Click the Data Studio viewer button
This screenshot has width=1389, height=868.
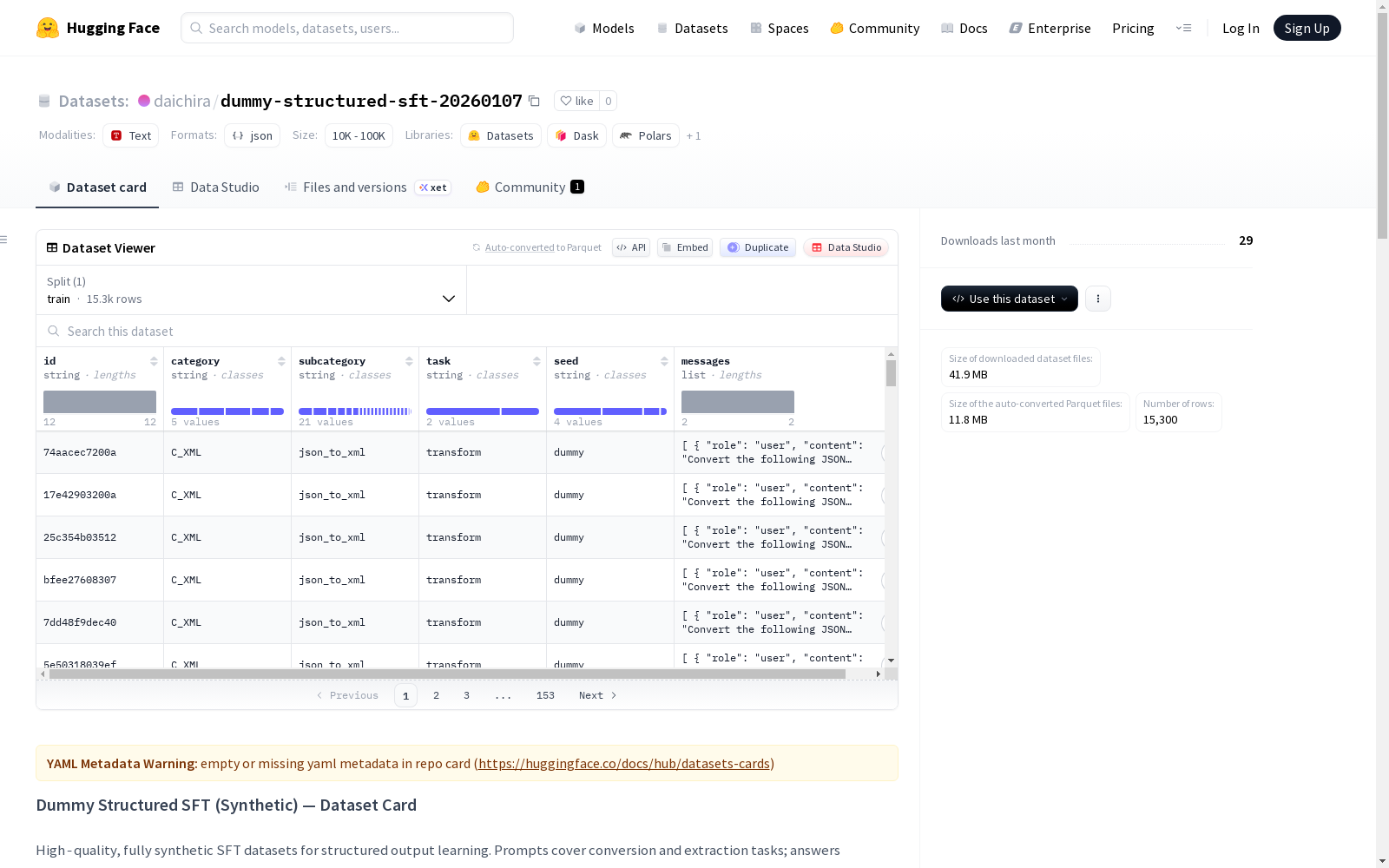click(846, 247)
